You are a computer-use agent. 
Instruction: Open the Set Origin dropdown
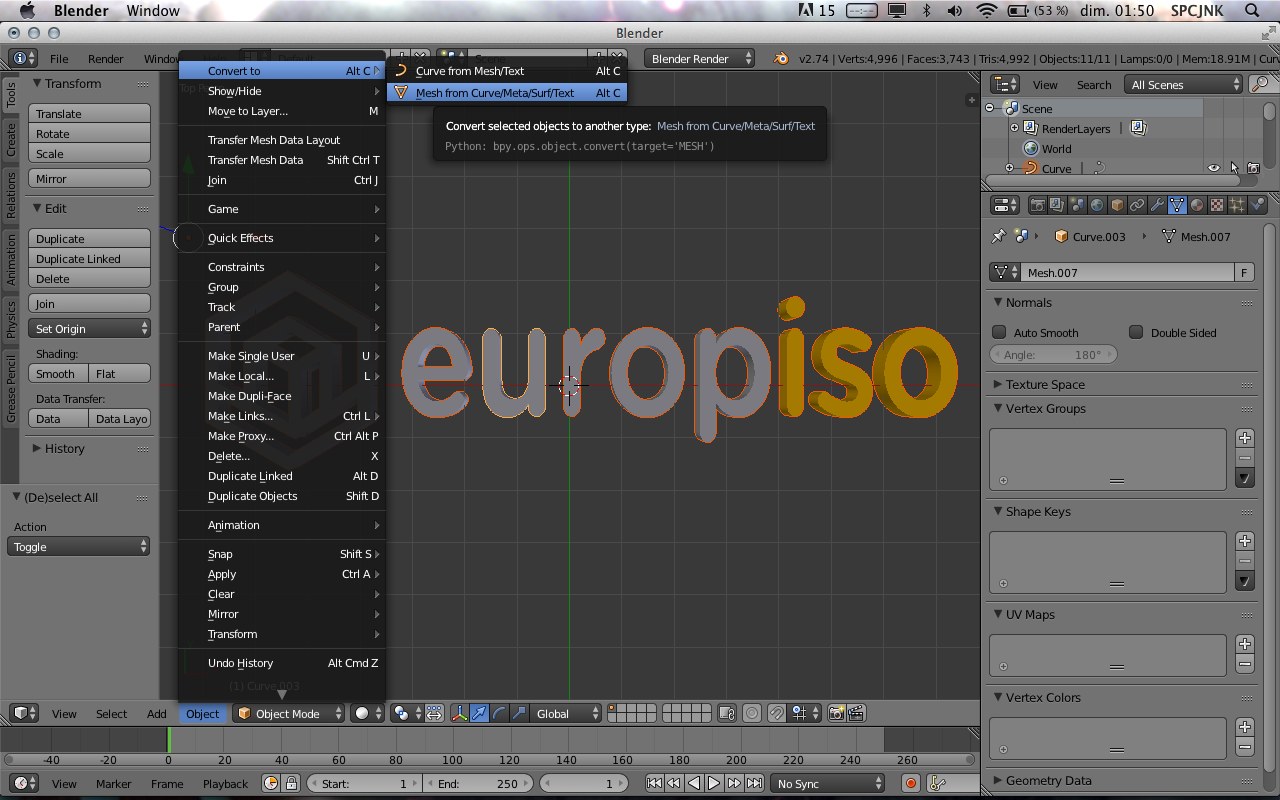[x=90, y=329]
